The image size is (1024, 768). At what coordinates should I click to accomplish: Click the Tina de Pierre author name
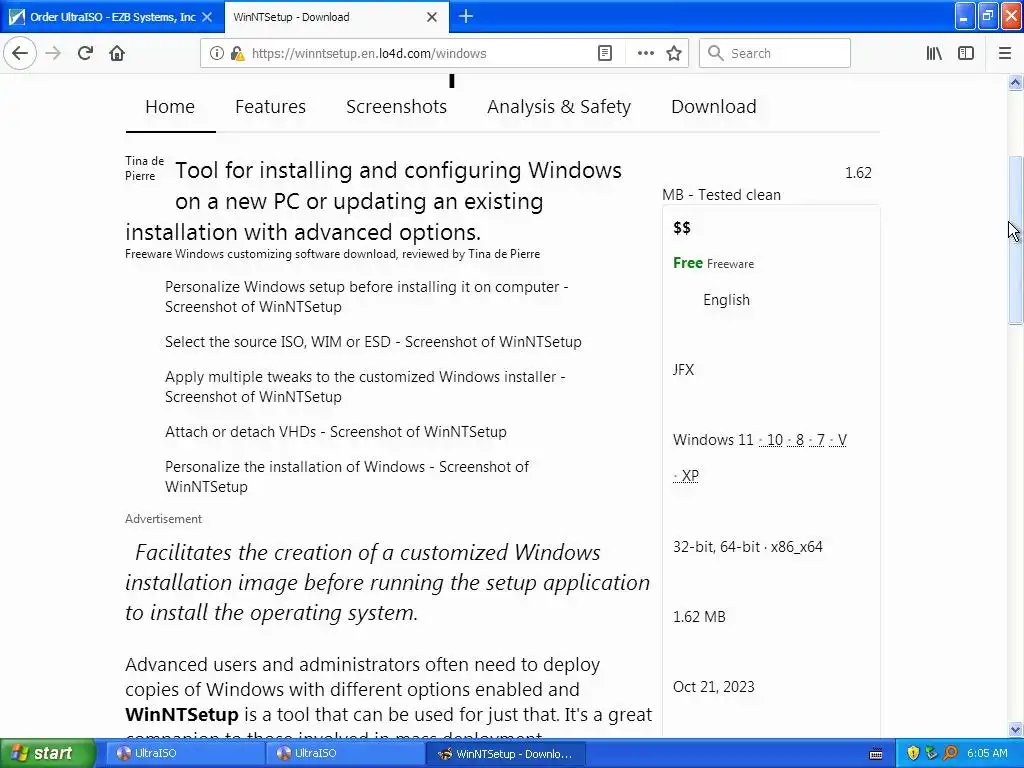(144, 168)
